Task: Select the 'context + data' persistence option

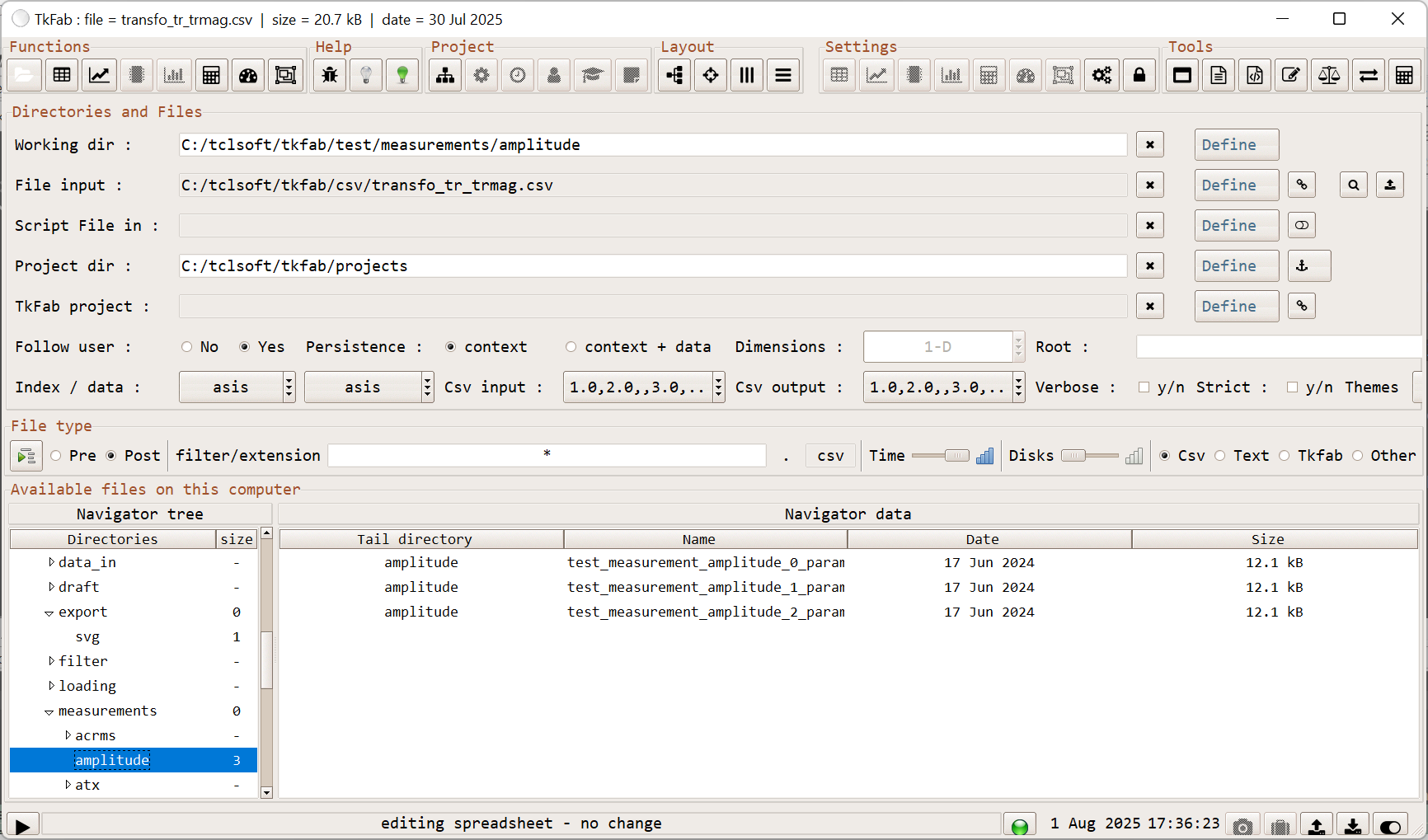Action: pos(571,347)
